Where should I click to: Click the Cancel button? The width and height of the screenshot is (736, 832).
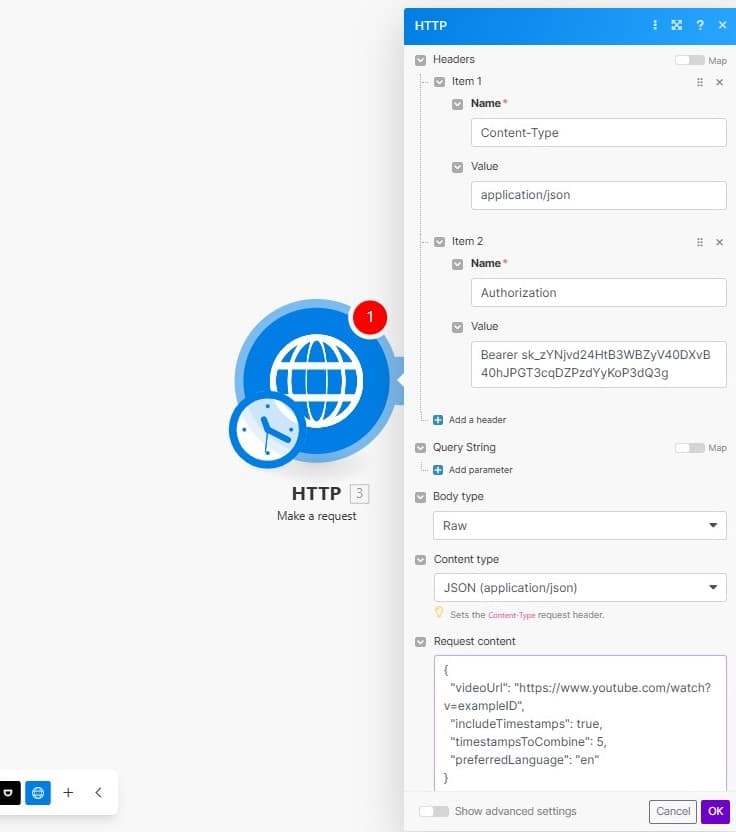(x=673, y=811)
